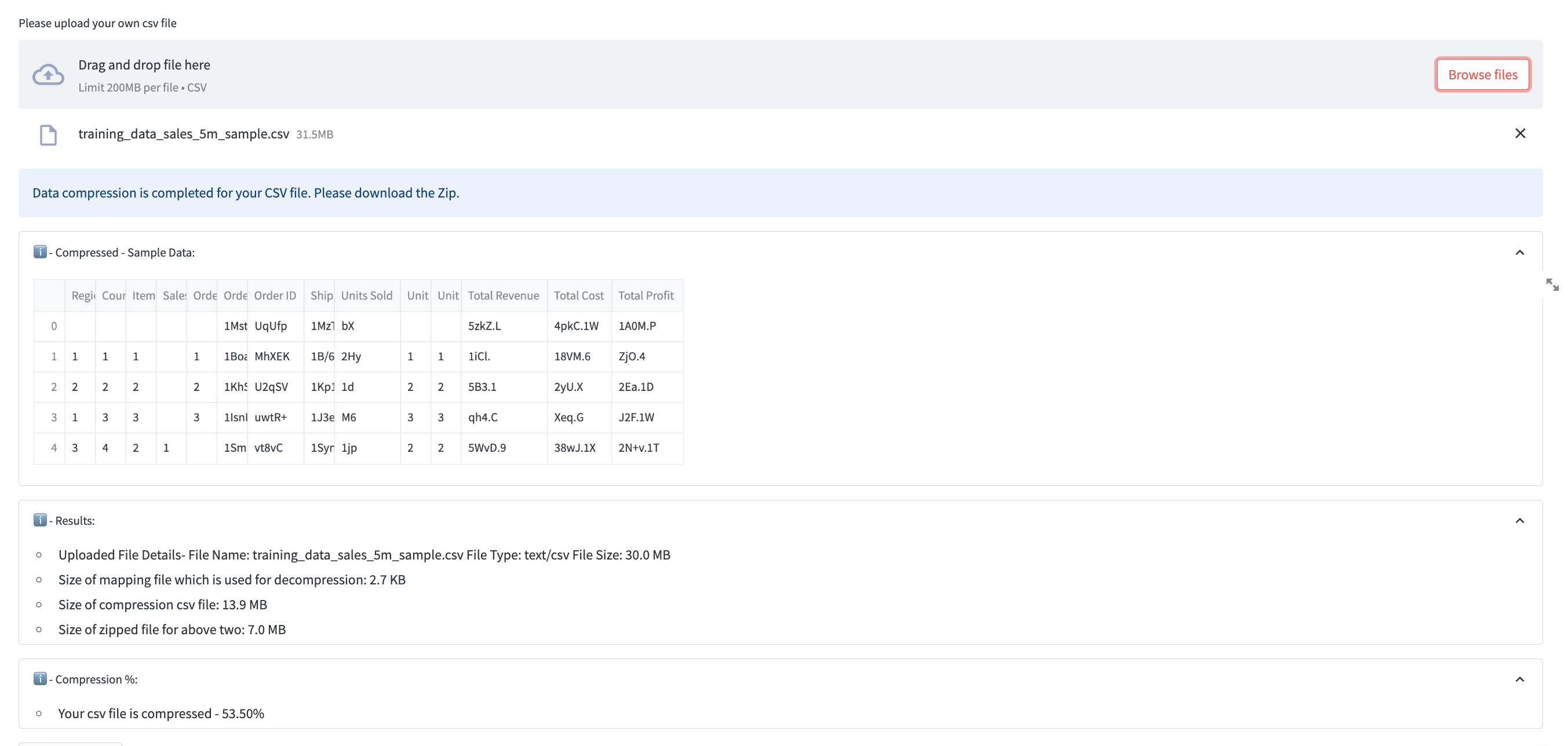The image size is (1568, 746).
Task: Sort by the Total Profit column header
Action: click(x=647, y=295)
